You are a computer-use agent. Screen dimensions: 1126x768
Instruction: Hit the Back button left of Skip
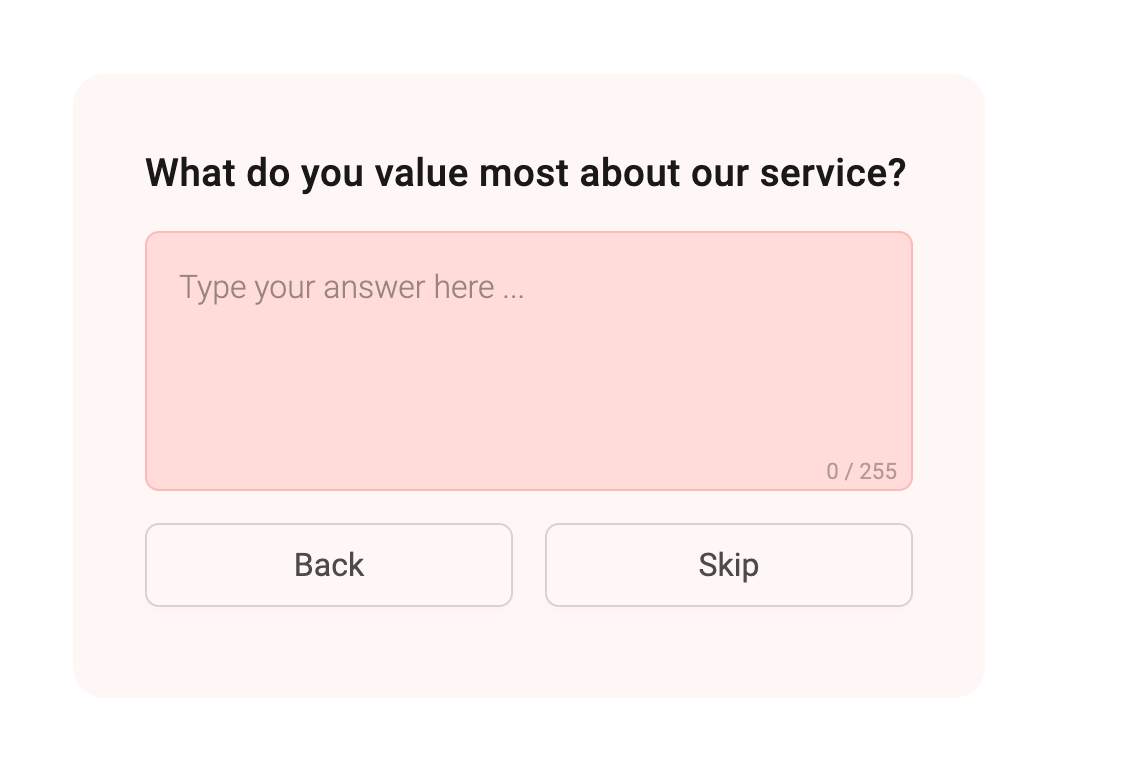pyautogui.click(x=329, y=565)
